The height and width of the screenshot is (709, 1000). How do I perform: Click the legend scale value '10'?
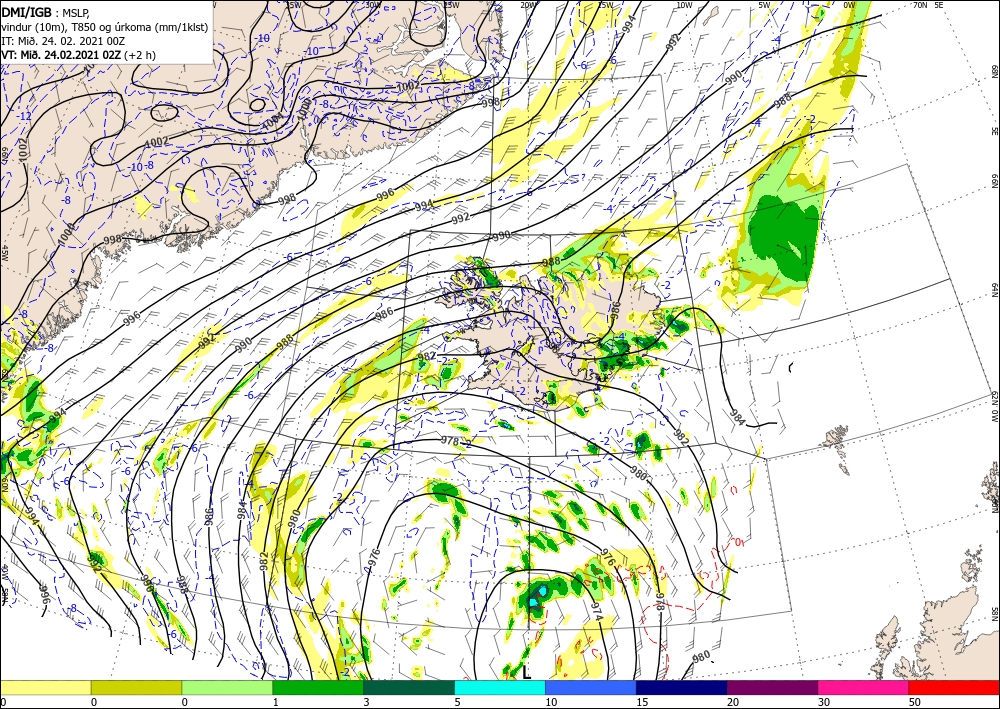551,702
